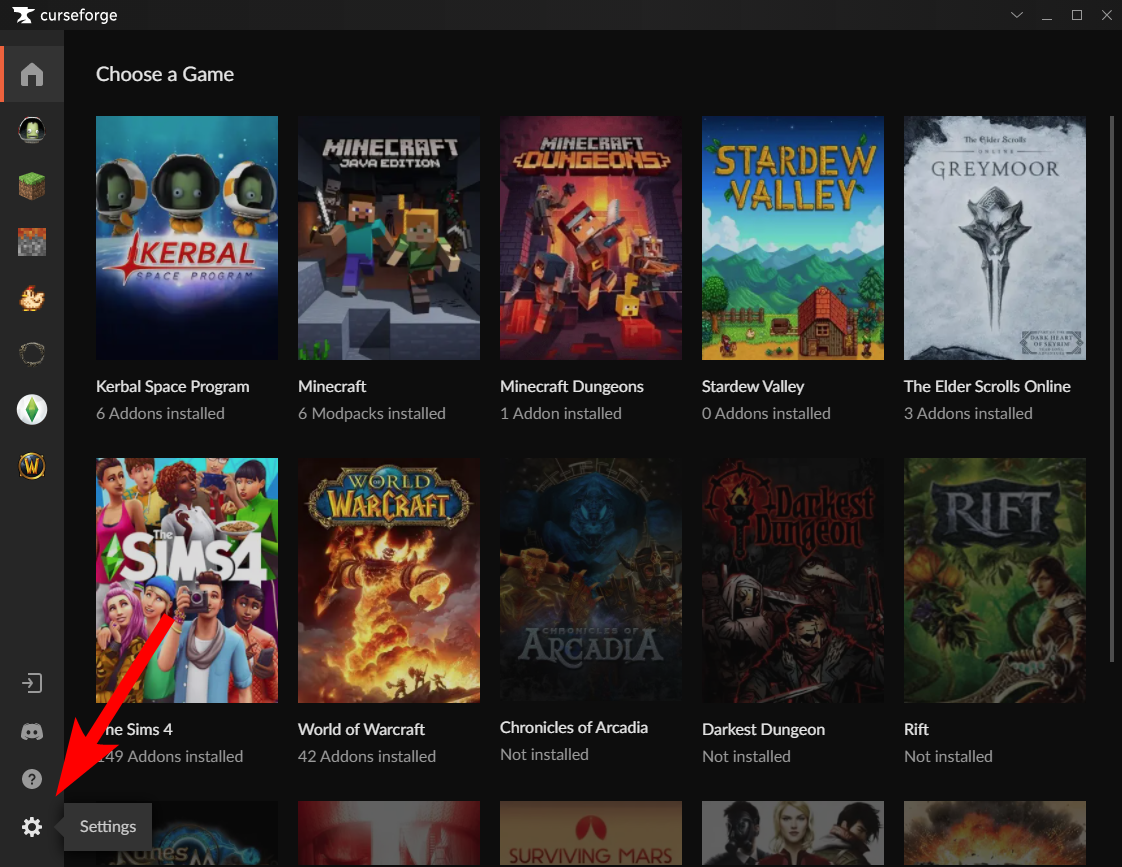Image resolution: width=1122 pixels, height=867 pixels.
Task: Select the Chronicles of Arcadia cover art
Action: (x=590, y=580)
